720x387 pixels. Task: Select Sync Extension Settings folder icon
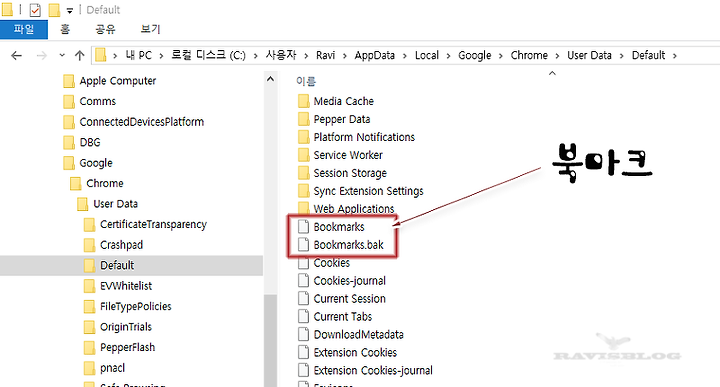(x=304, y=191)
